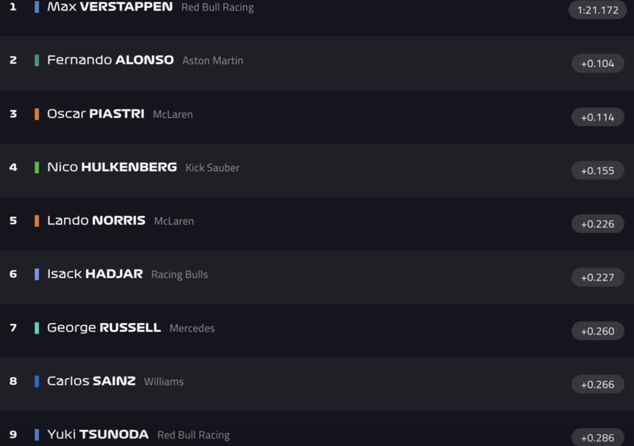This screenshot has width=634, height=446.
Task: Click the Racing Bulls team label
Action: [179, 275]
